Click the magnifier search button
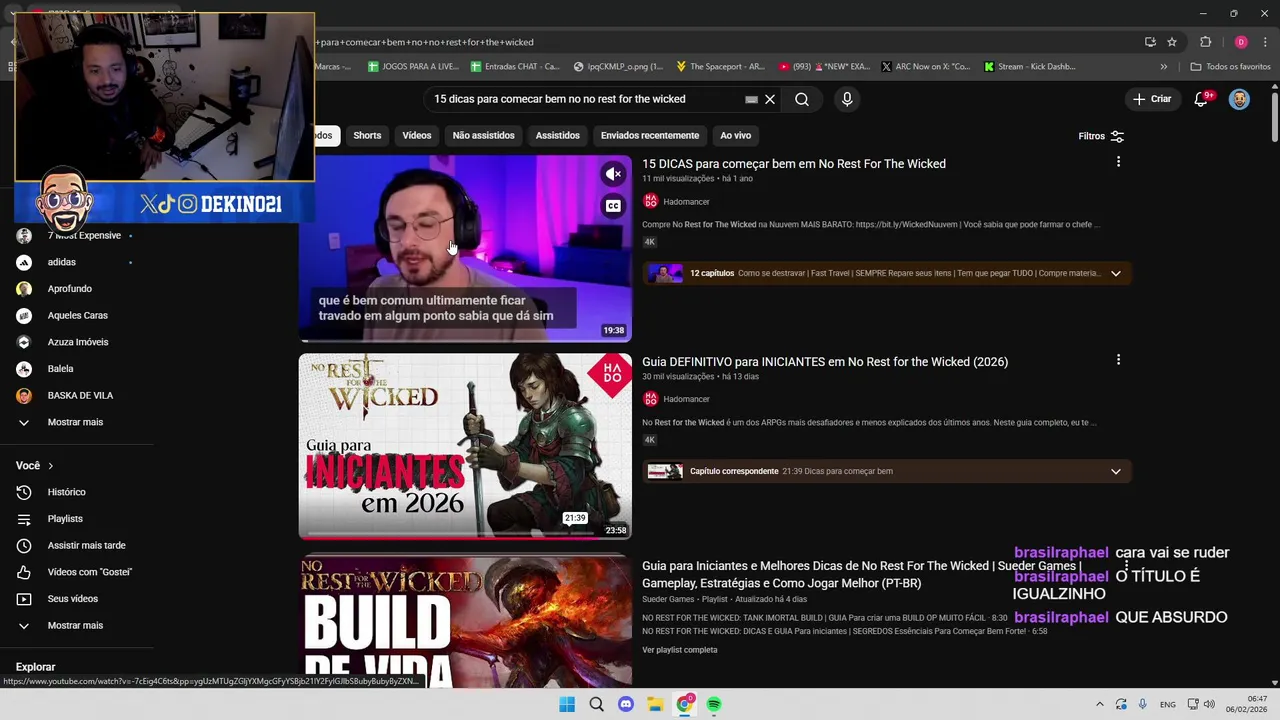 [802, 99]
